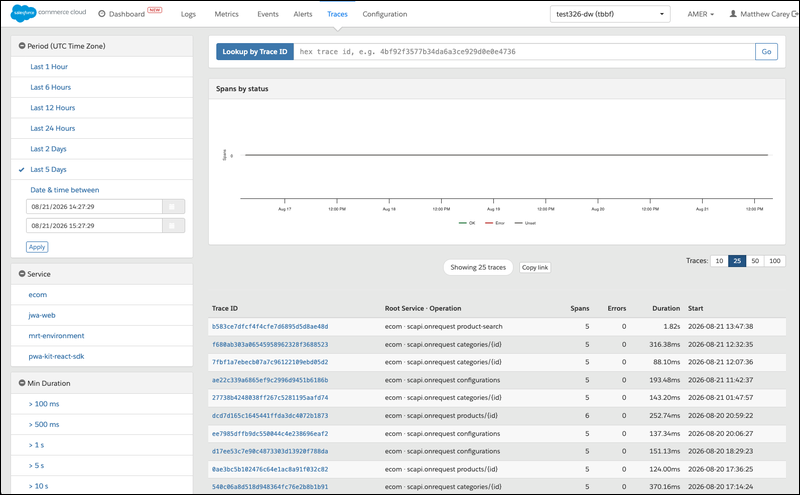Select the Last 6 Hours period
Viewport: 800px width, 495px height.
51,87
